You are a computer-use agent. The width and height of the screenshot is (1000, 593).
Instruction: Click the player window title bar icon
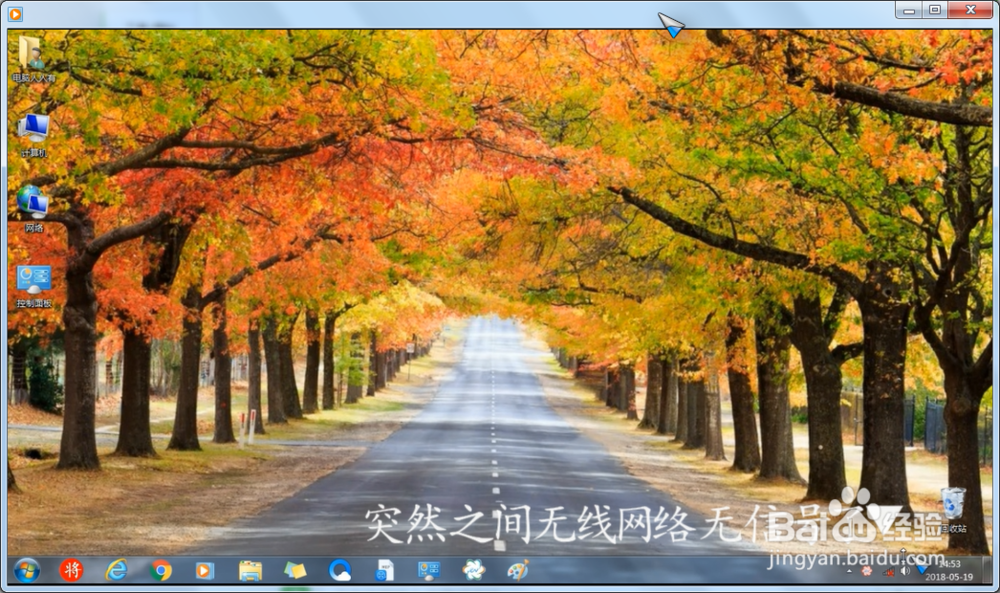pyautogui.click(x=15, y=13)
